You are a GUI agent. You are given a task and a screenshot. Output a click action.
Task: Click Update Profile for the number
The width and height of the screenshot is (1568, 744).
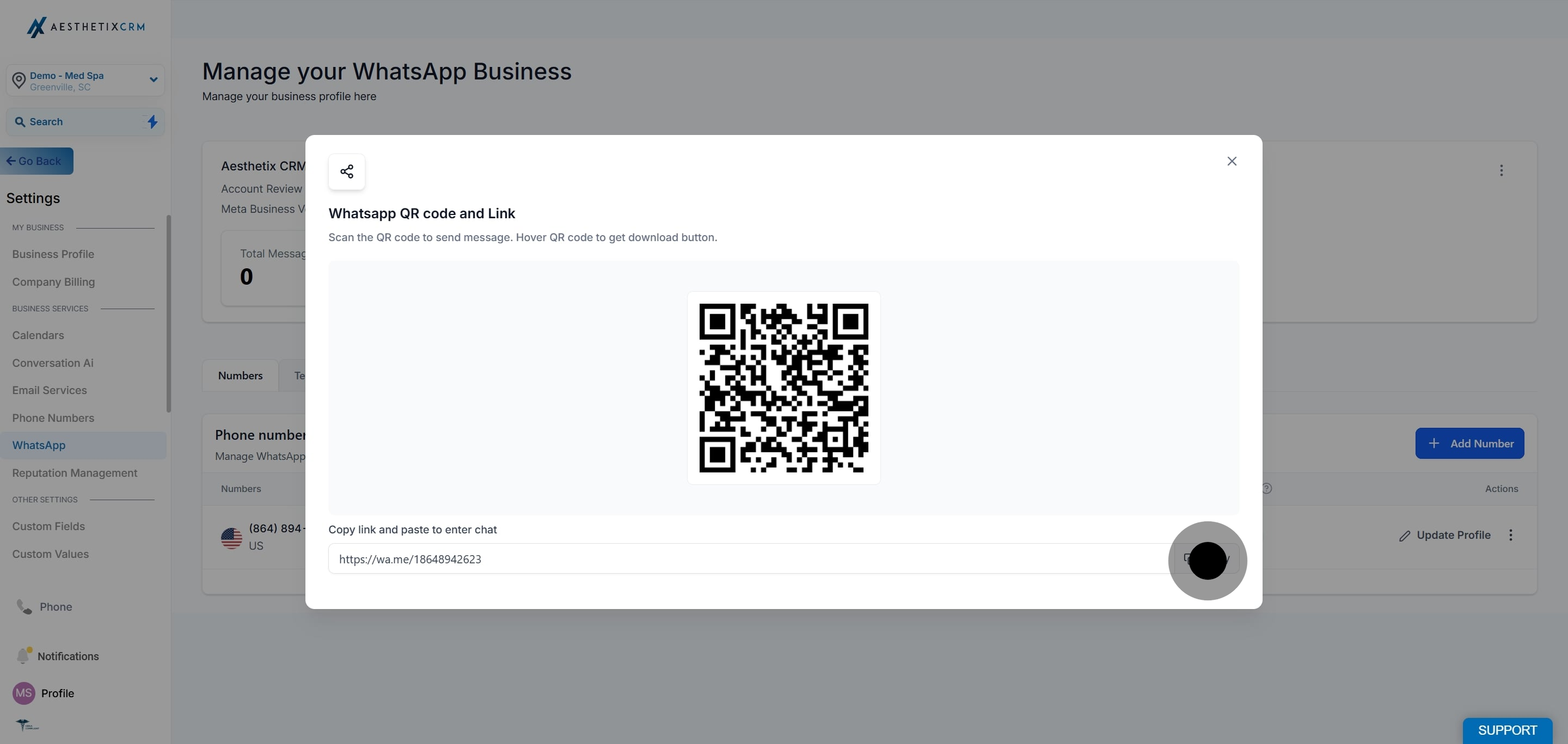[1444, 536]
